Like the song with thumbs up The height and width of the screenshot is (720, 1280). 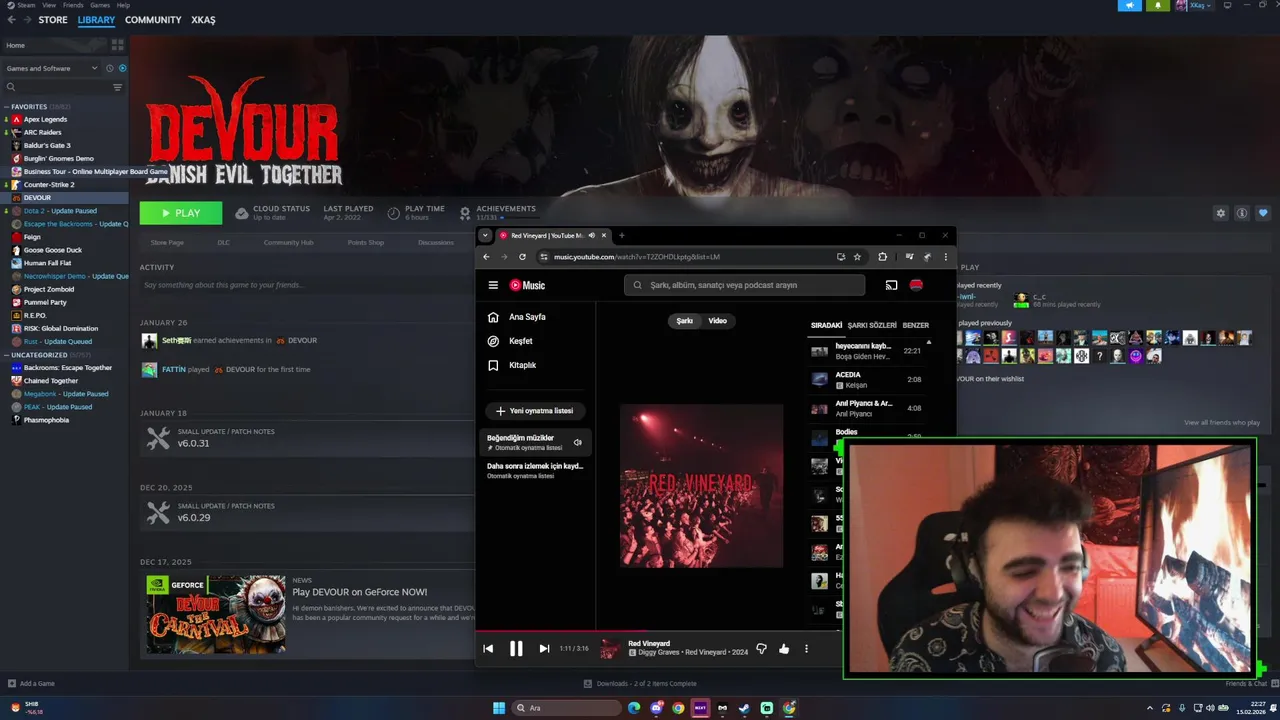tap(784, 649)
